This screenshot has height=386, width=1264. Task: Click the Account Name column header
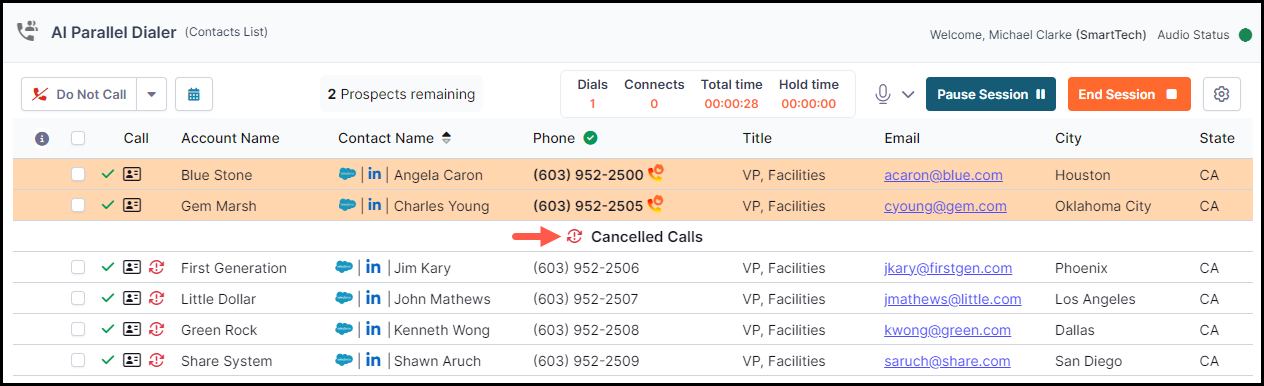click(x=230, y=138)
